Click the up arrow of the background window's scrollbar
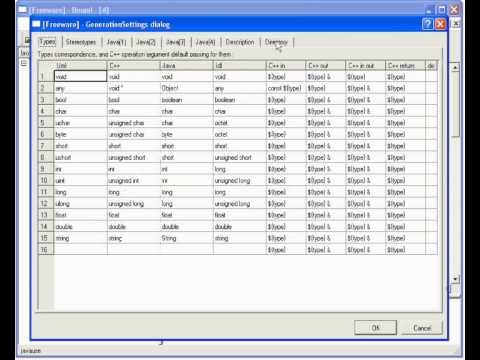480x360 pixels. [455, 67]
